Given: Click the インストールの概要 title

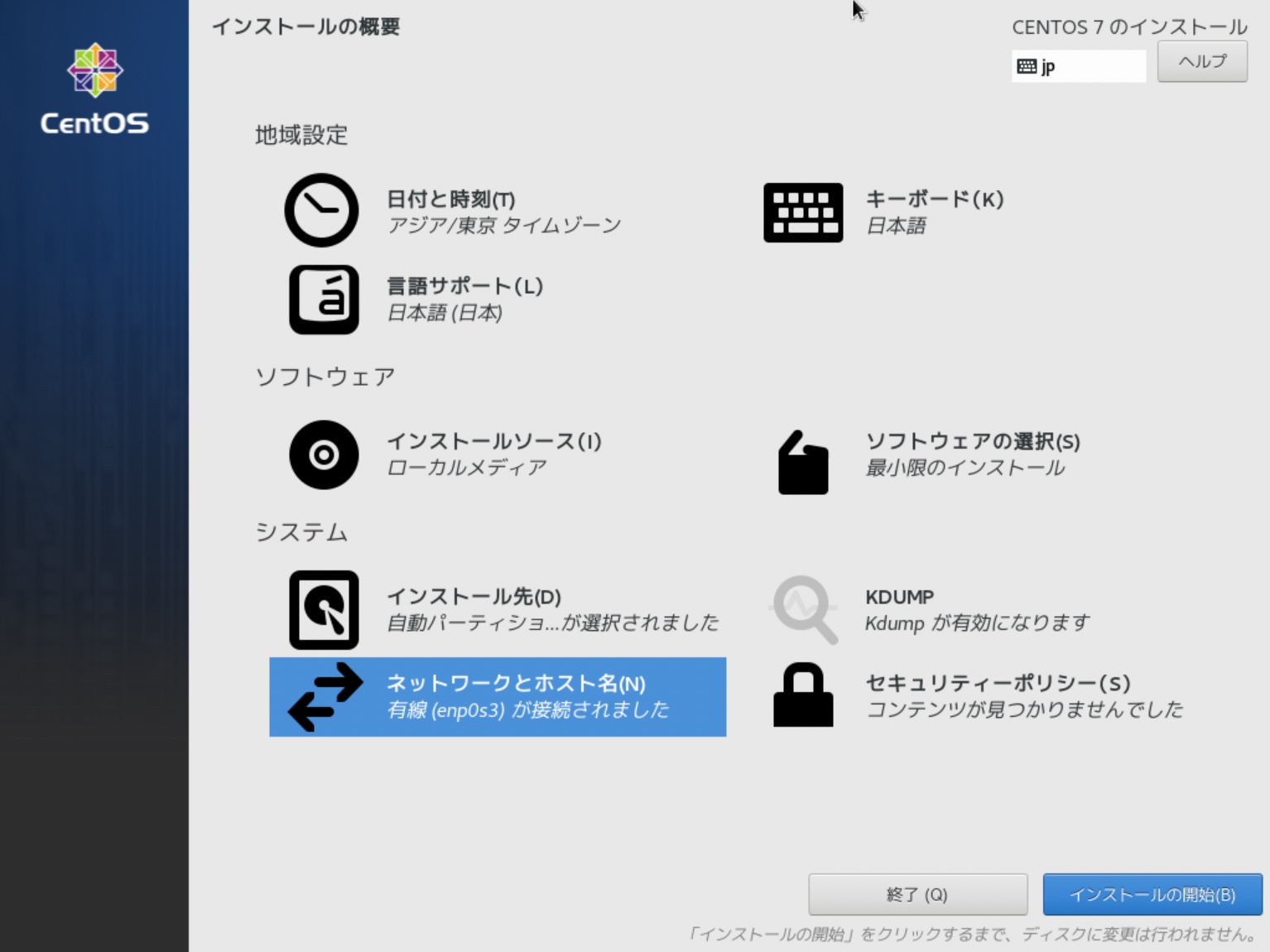Looking at the screenshot, I should click(x=306, y=26).
